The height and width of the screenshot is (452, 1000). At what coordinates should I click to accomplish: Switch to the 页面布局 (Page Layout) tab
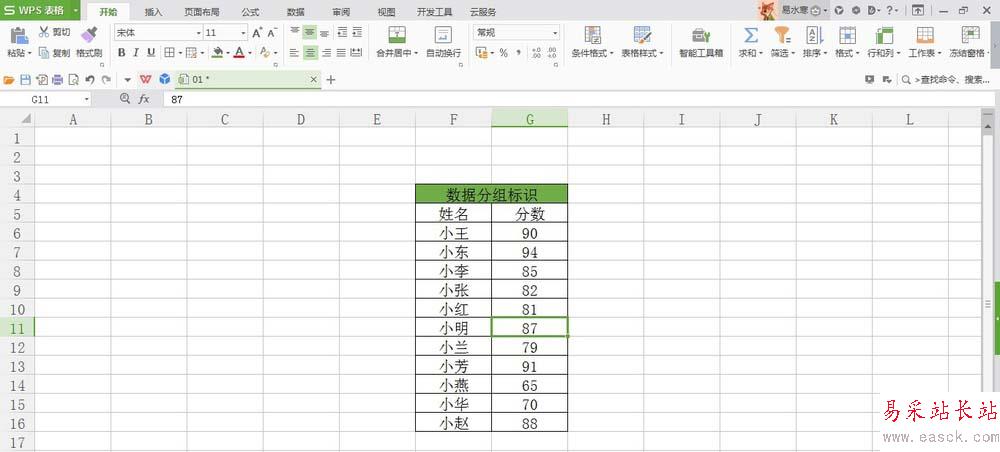click(x=200, y=12)
